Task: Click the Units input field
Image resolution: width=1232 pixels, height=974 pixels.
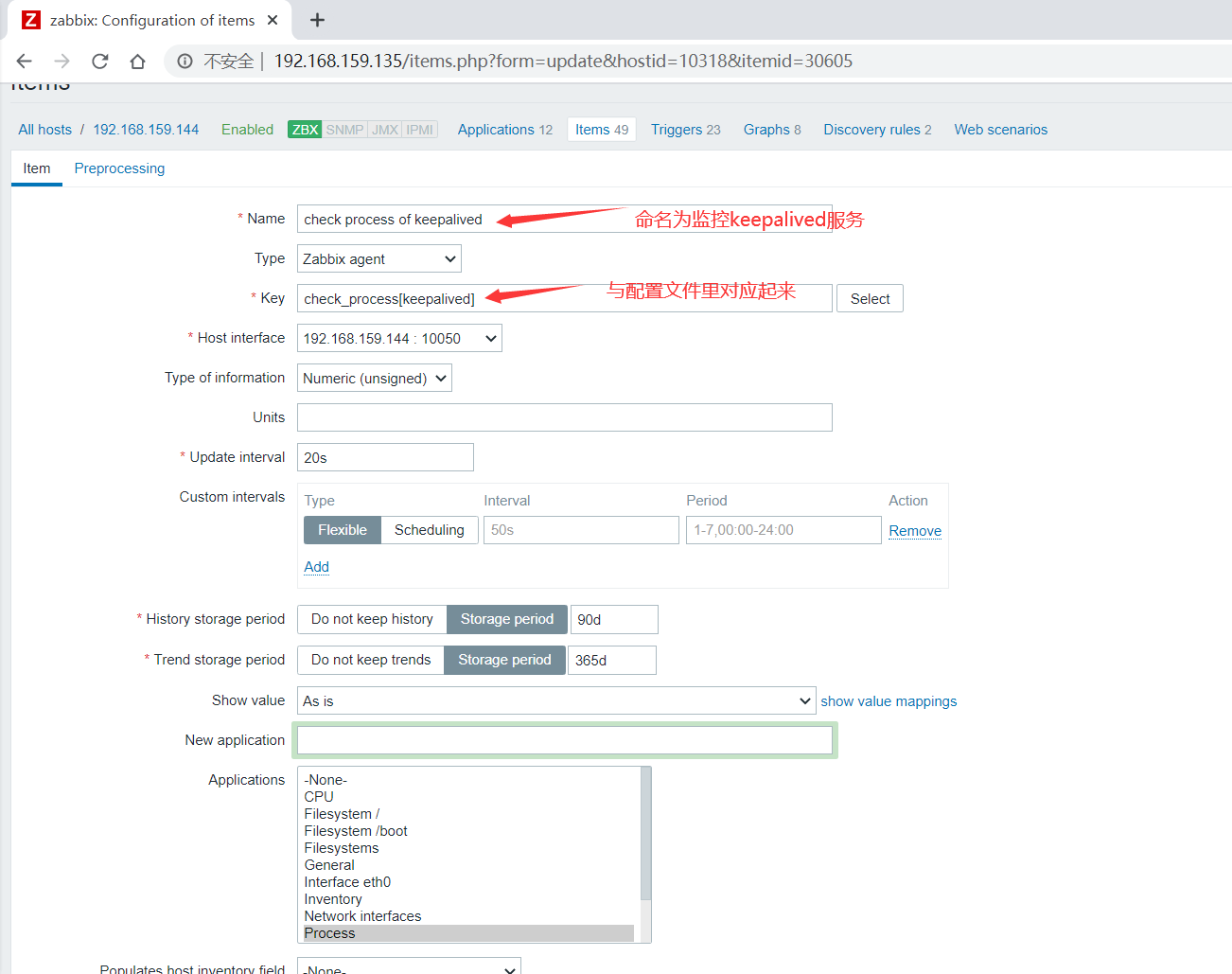Action: pos(565,417)
